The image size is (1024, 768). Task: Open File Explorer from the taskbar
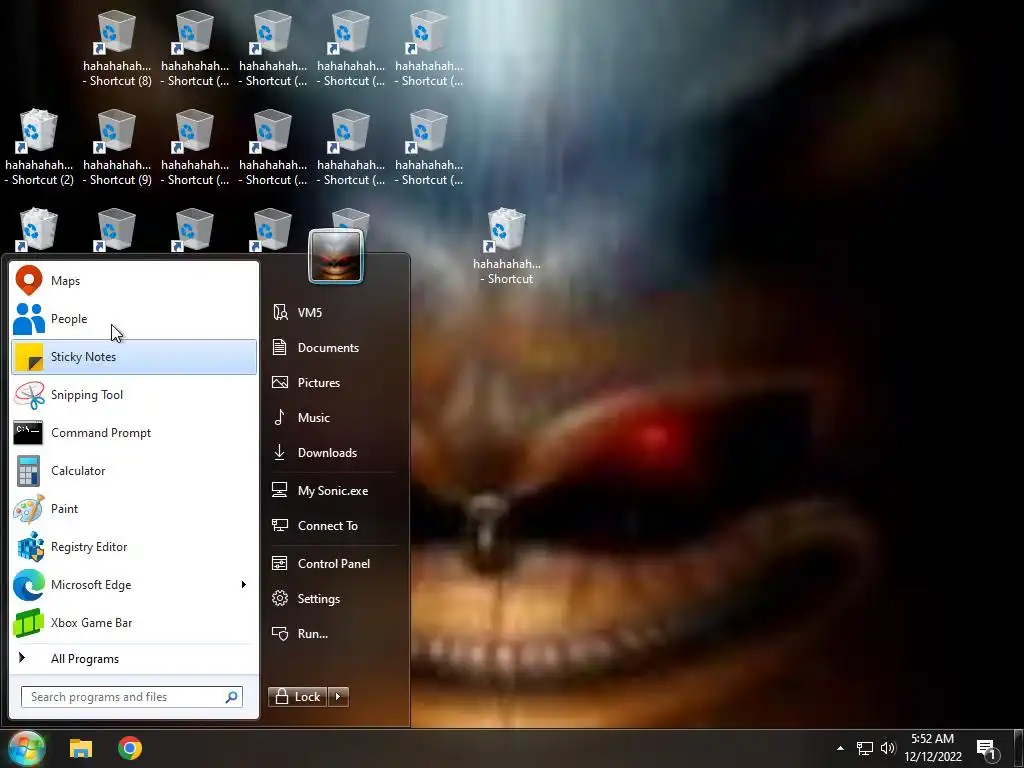[x=81, y=748]
